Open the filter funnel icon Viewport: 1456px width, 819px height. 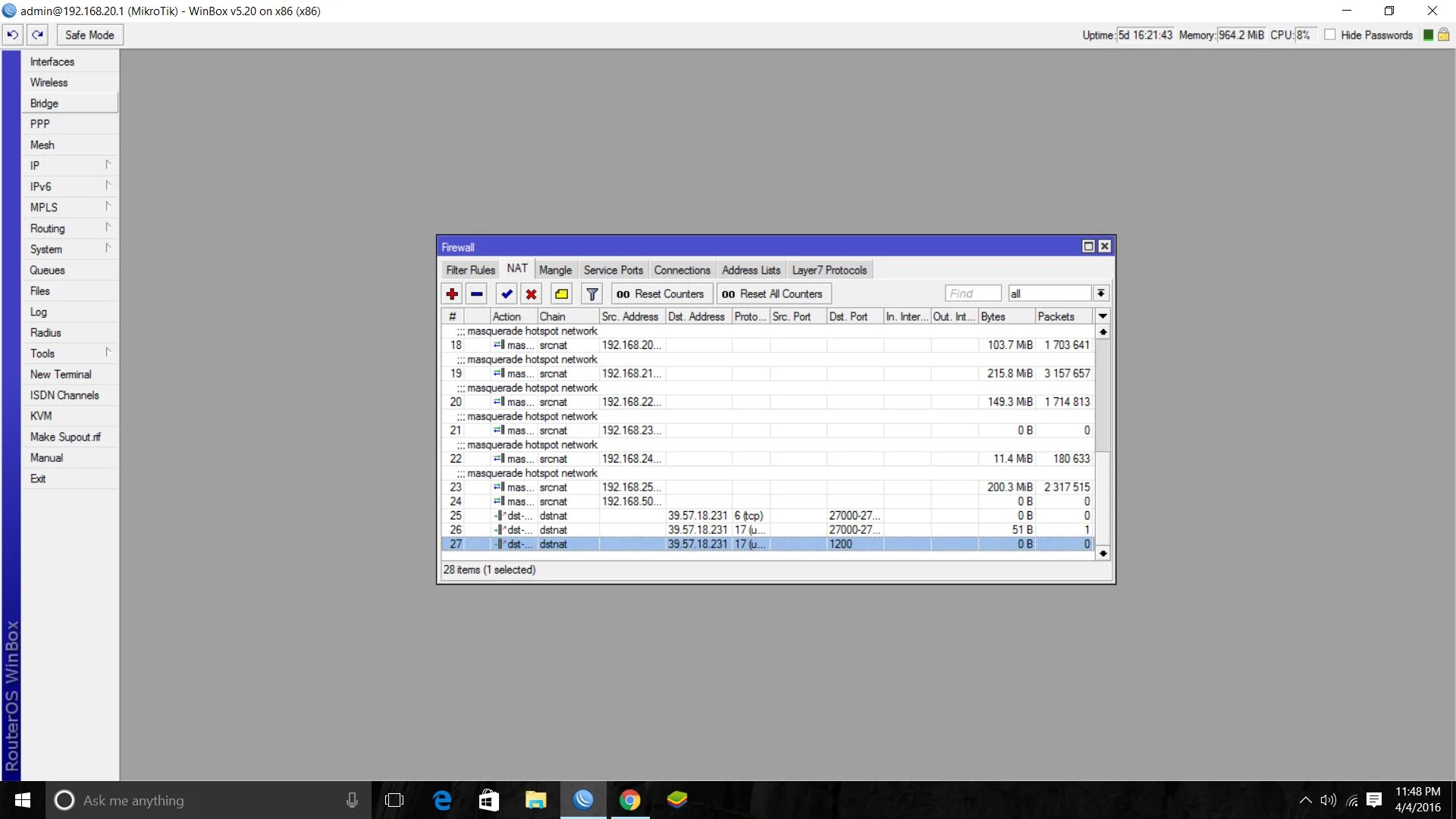tap(592, 293)
